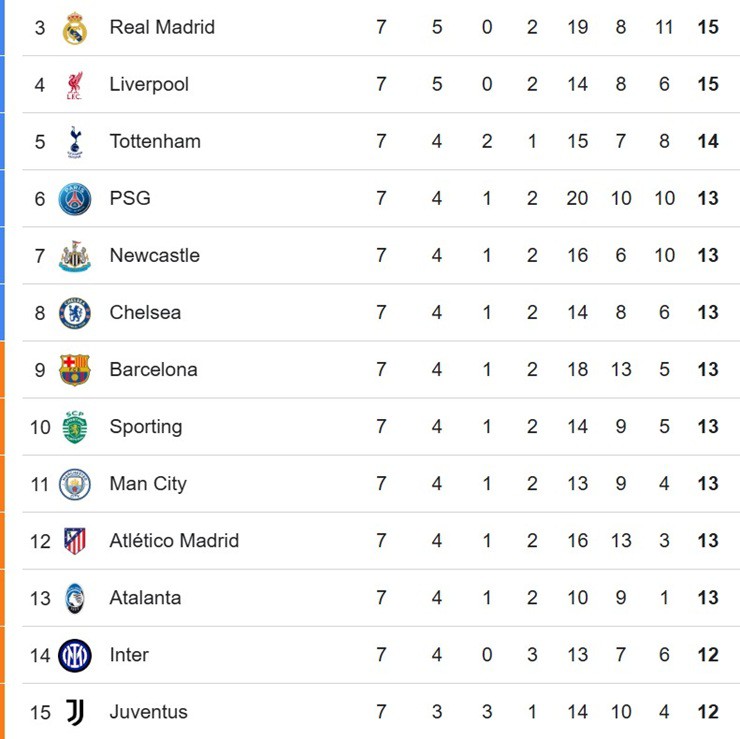Click the Atlético Madrid club crest

[x=75, y=541]
